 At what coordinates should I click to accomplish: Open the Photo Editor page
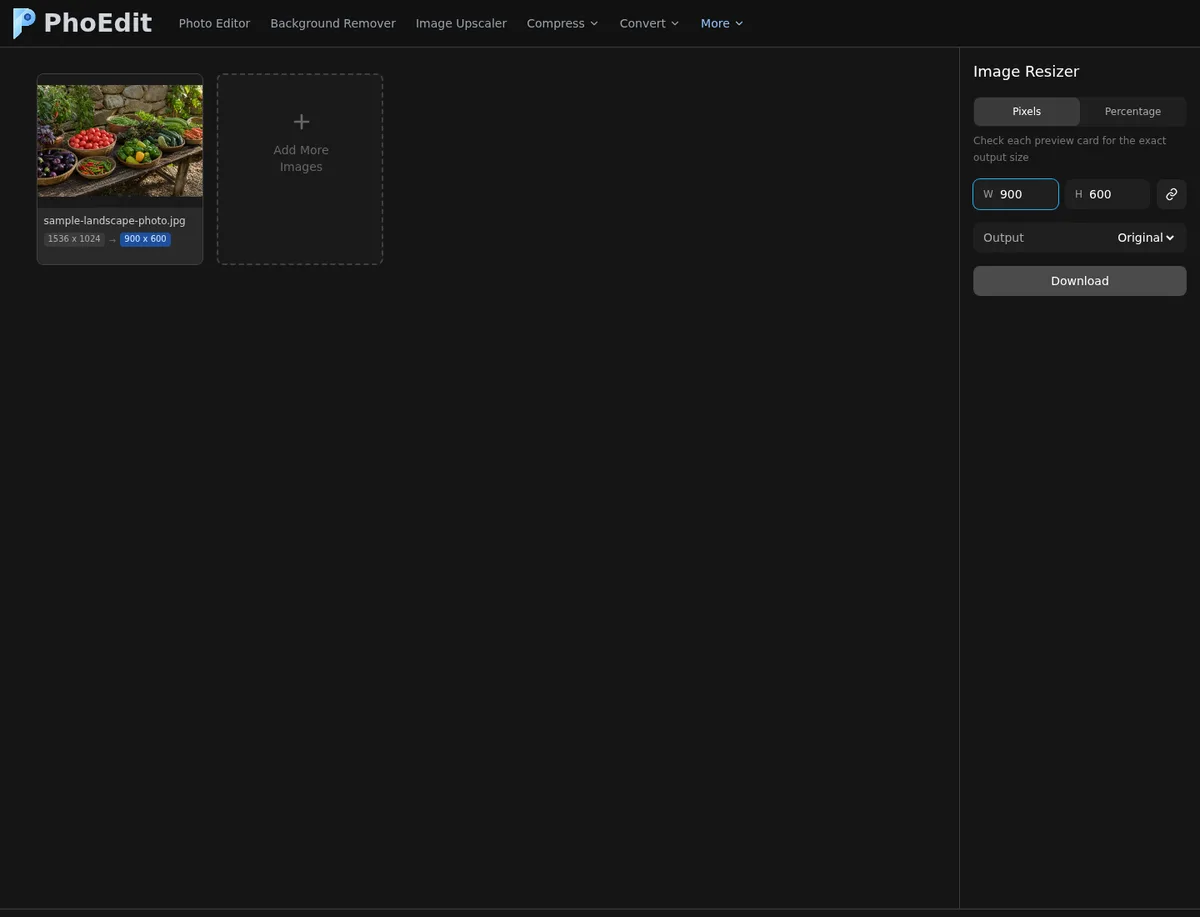214,23
